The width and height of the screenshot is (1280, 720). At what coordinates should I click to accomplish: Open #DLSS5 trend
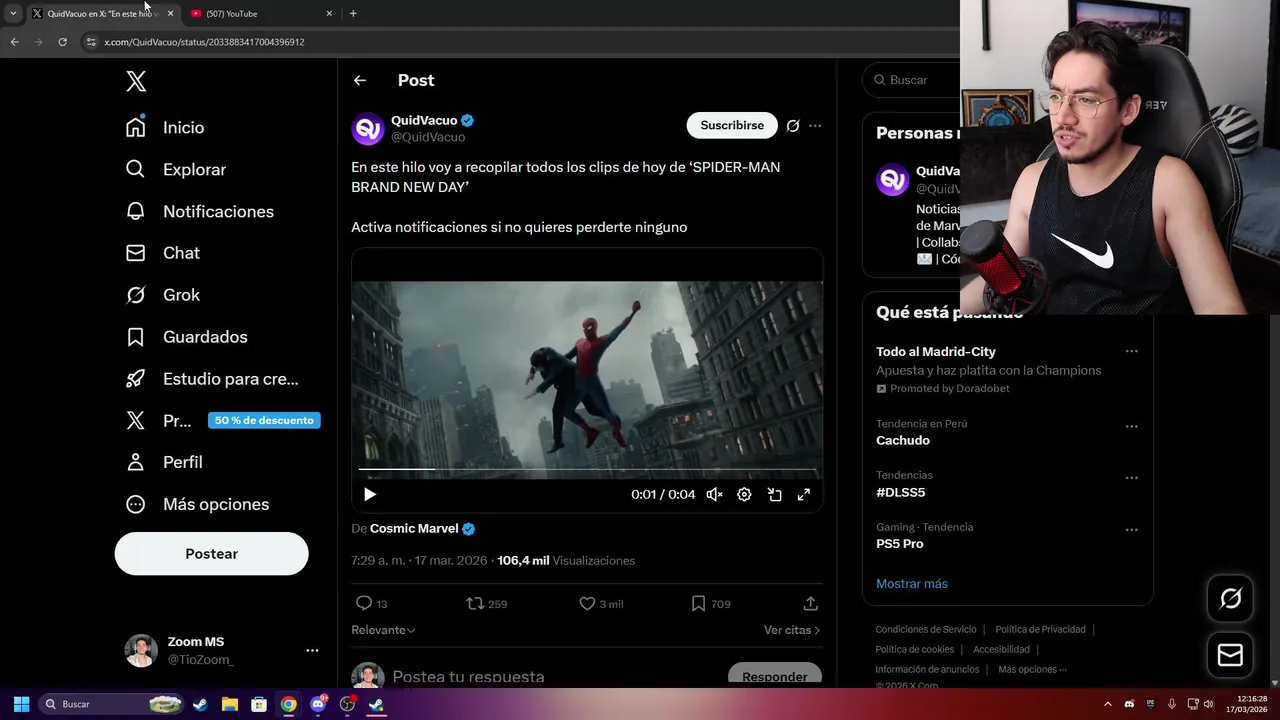[901, 492]
